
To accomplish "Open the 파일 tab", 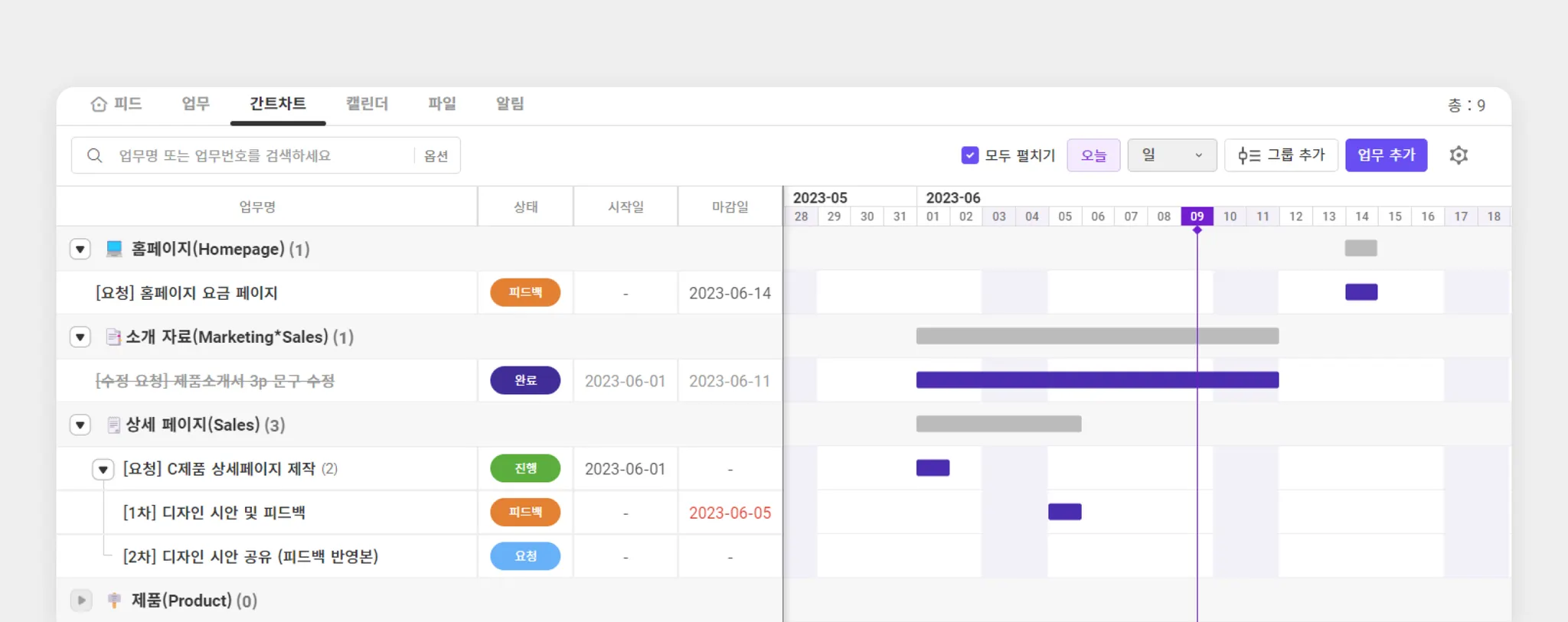I will point(442,104).
